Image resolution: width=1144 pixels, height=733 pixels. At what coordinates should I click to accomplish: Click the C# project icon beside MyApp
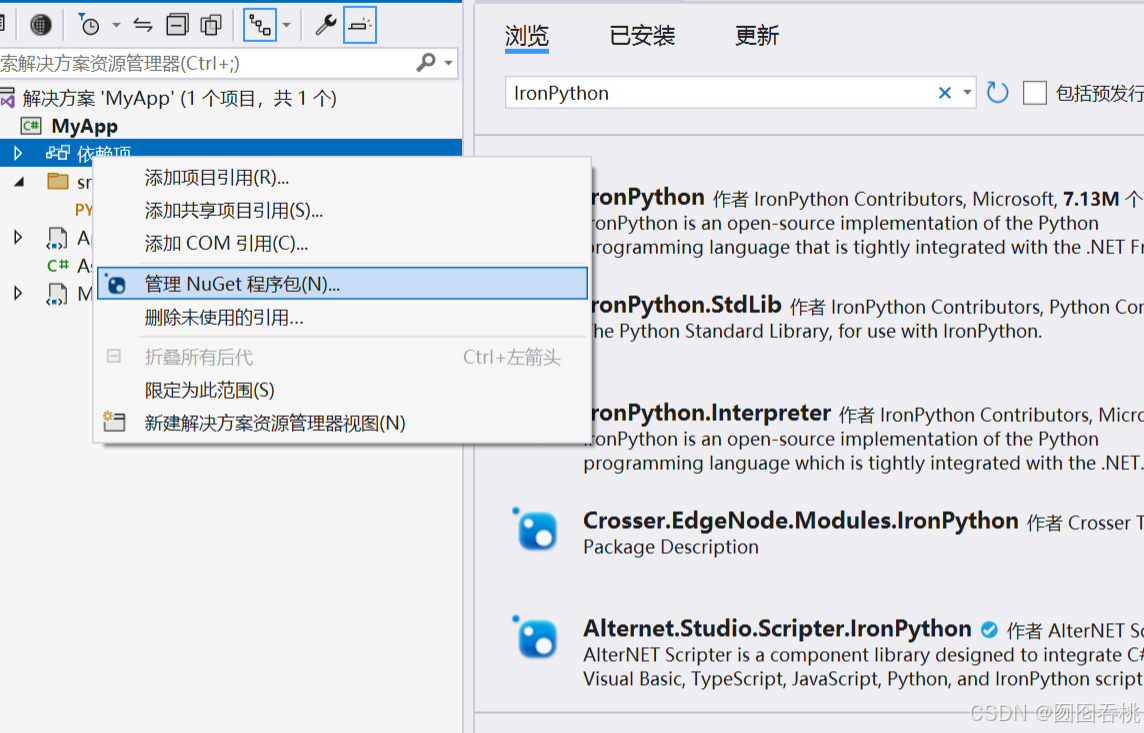pos(31,126)
